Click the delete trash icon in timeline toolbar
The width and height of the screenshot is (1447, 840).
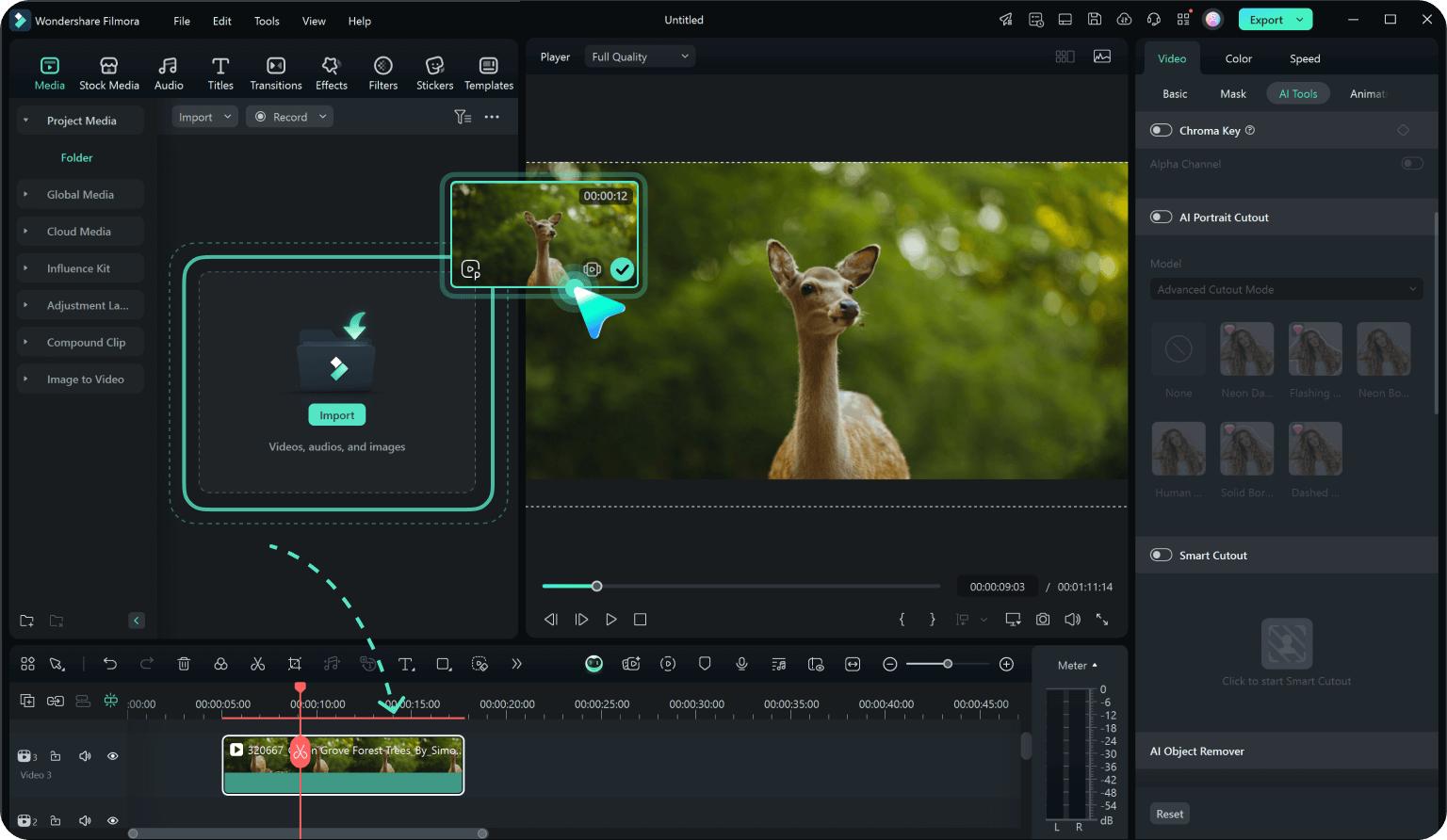[184, 664]
